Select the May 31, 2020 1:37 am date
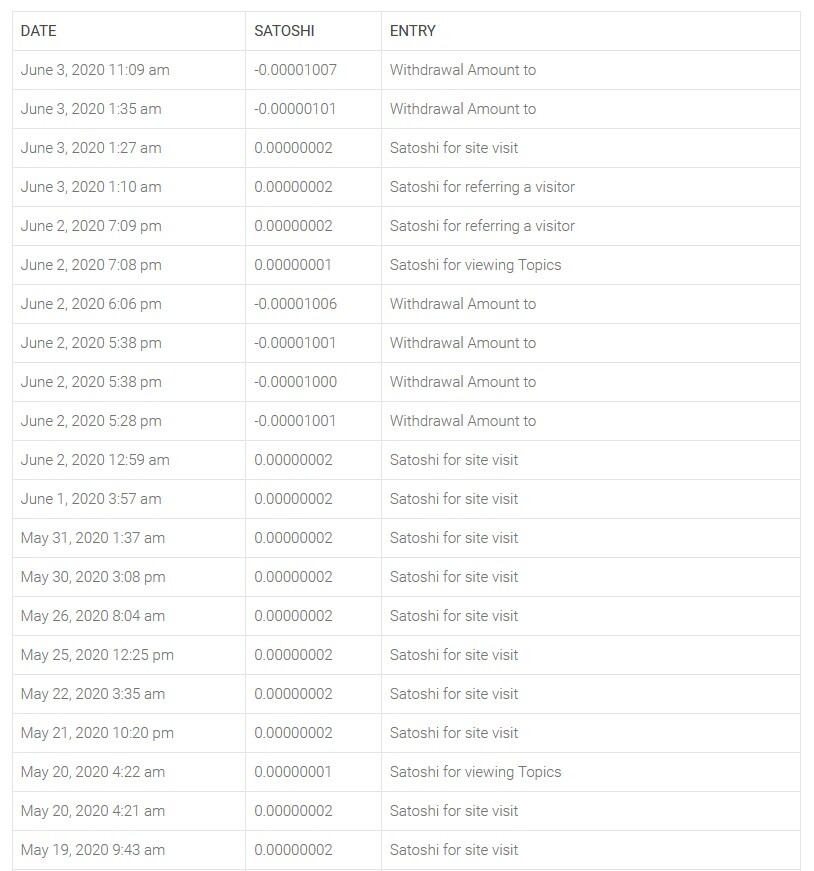The image size is (814, 871). pos(93,538)
